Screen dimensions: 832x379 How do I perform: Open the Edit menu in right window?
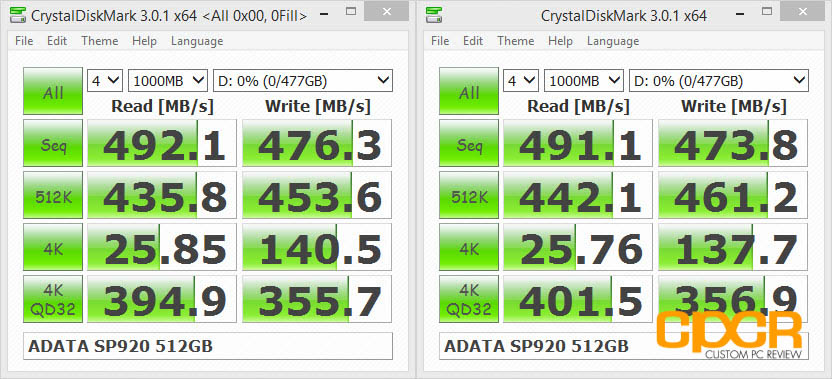(473, 41)
